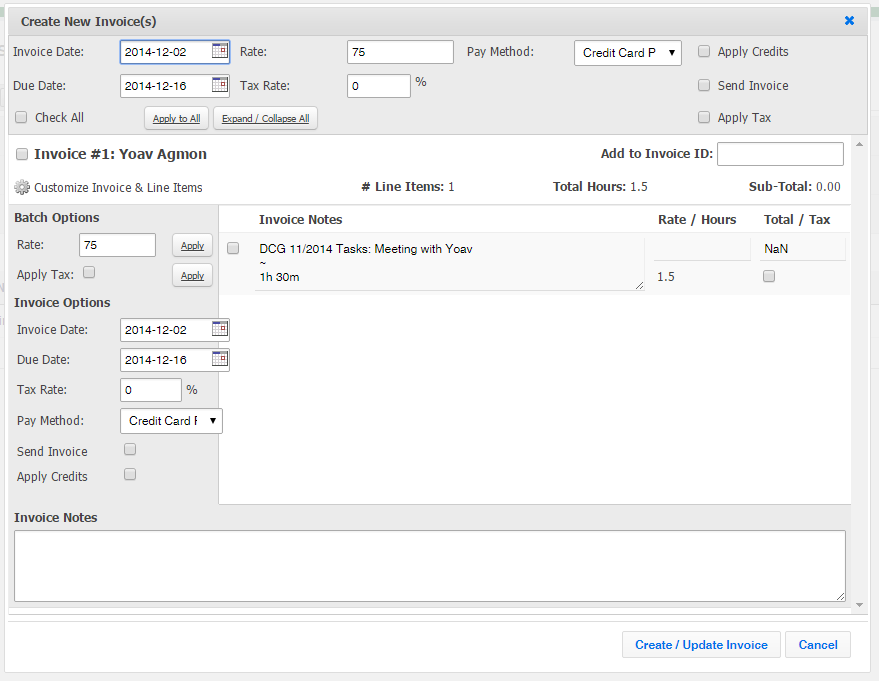Check the line item tax checkbox
The width and height of the screenshot is (879, 681).
pyautogui.click(x=769, y=277)
